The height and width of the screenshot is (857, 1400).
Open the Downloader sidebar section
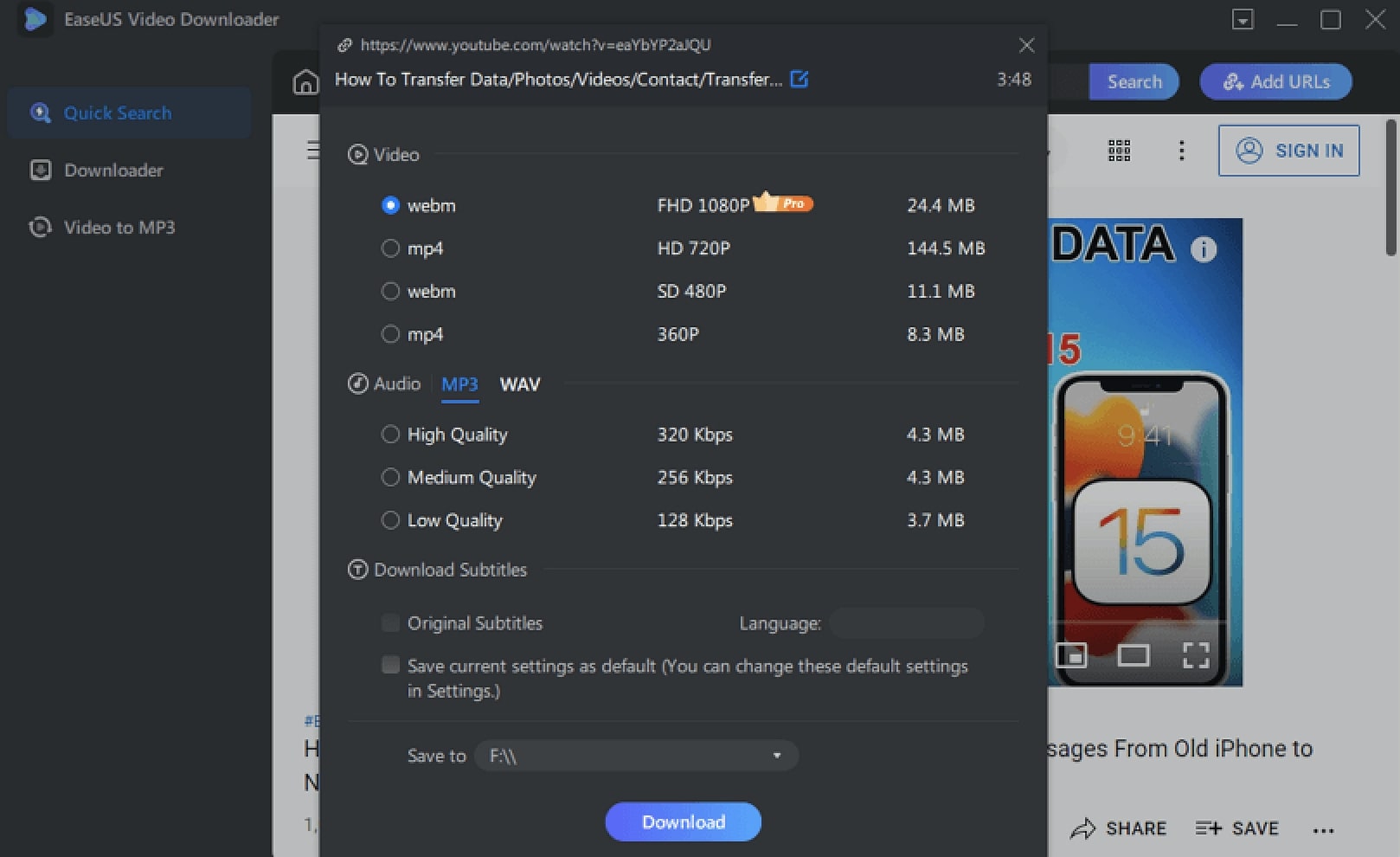113,171
